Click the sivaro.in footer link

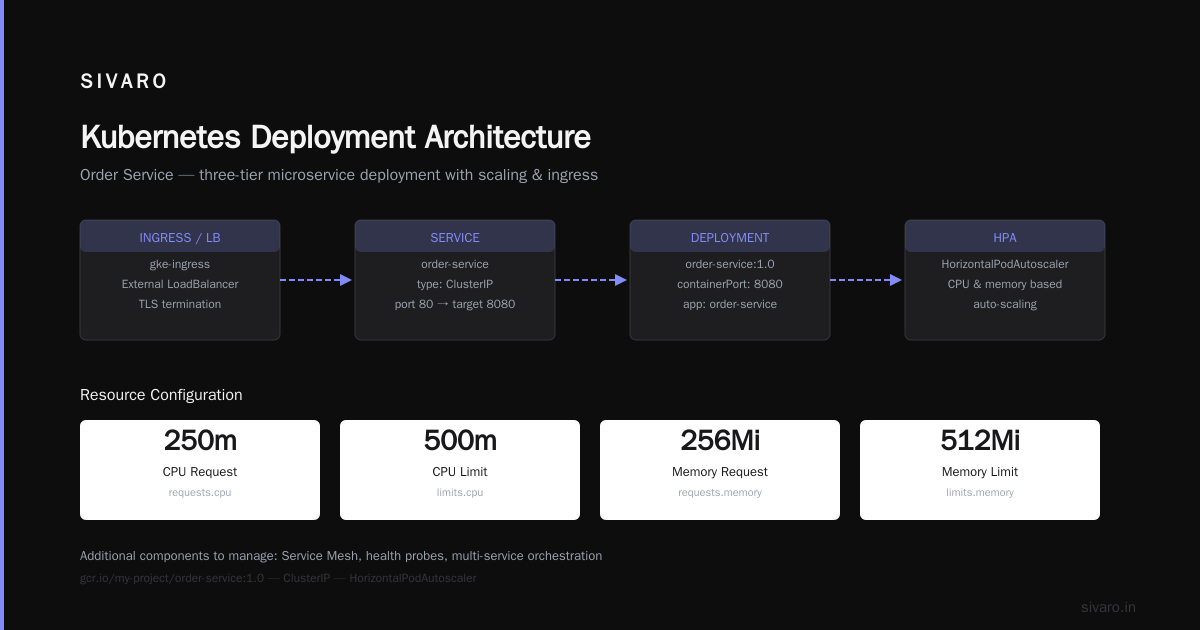point(1108,607)
